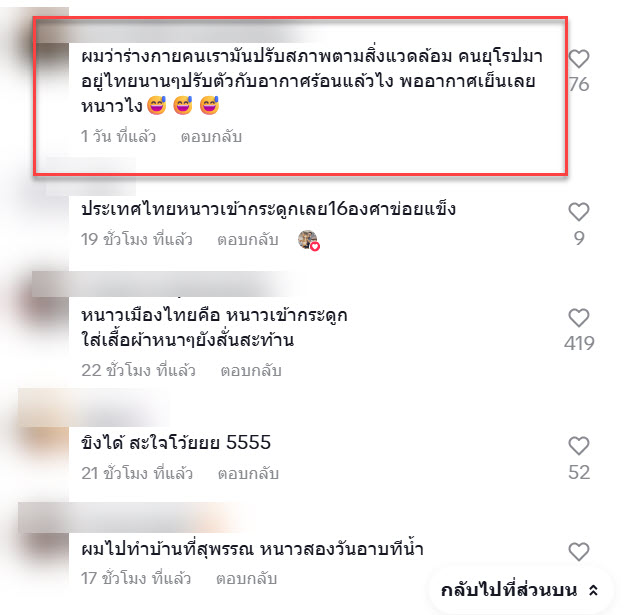Click ตอบกลับ under the สุพรรณ comment
Image resolution: width=632 pixels, height=615 pixels.
(x=247, y=579)
